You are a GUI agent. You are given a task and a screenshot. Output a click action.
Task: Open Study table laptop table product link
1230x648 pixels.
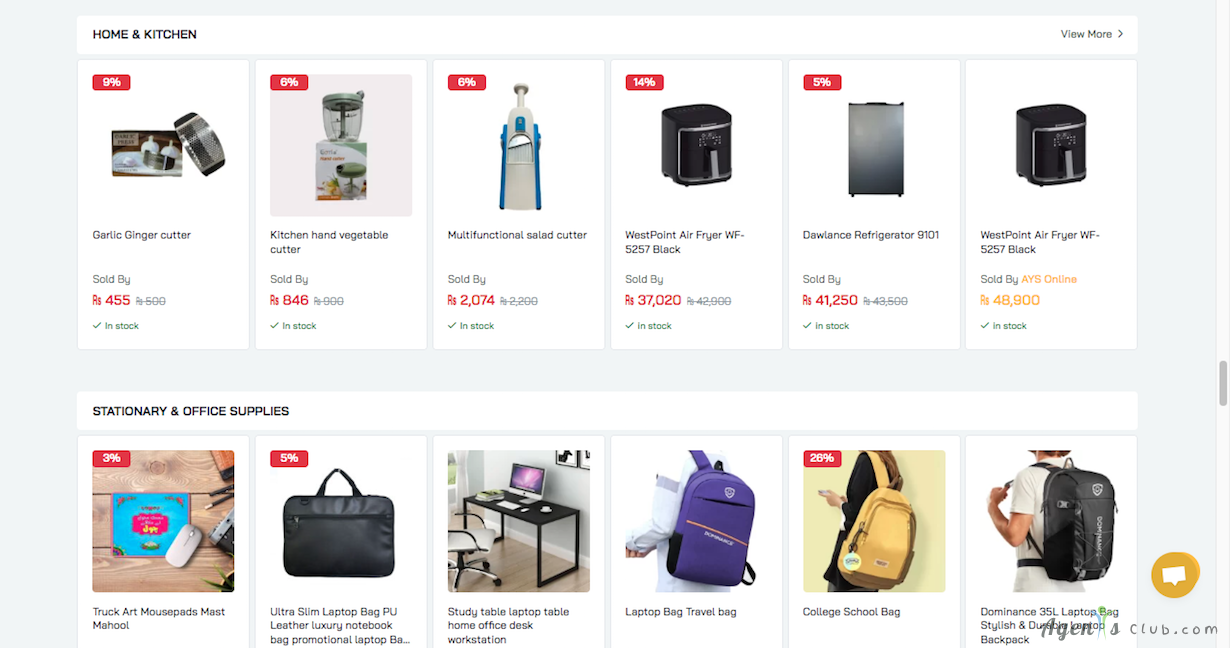pos(508,625)
